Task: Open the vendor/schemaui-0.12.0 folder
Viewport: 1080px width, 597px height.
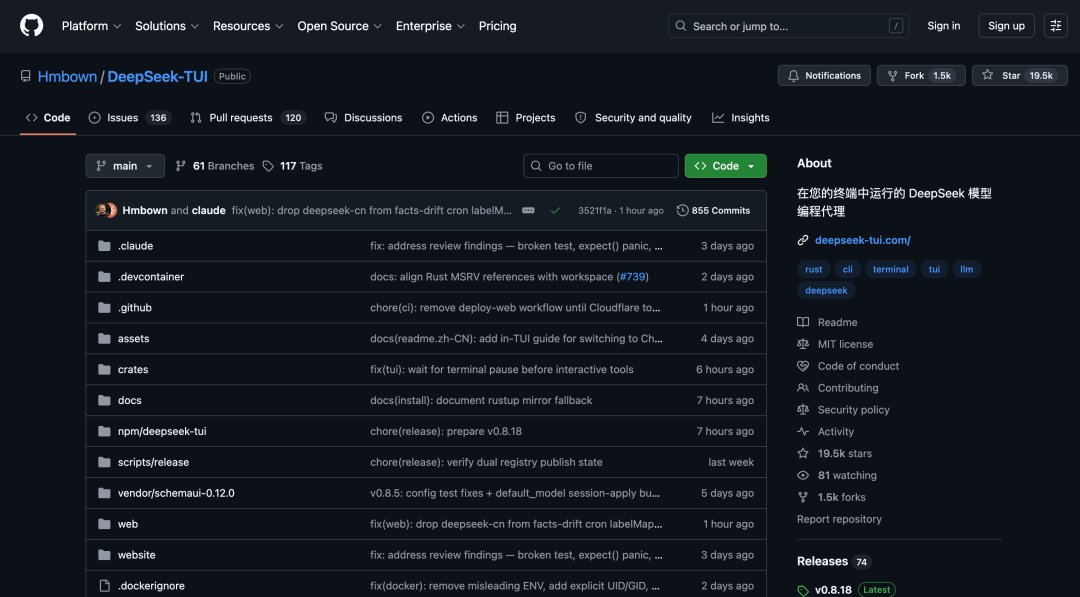Action: (x=176, y=493)
